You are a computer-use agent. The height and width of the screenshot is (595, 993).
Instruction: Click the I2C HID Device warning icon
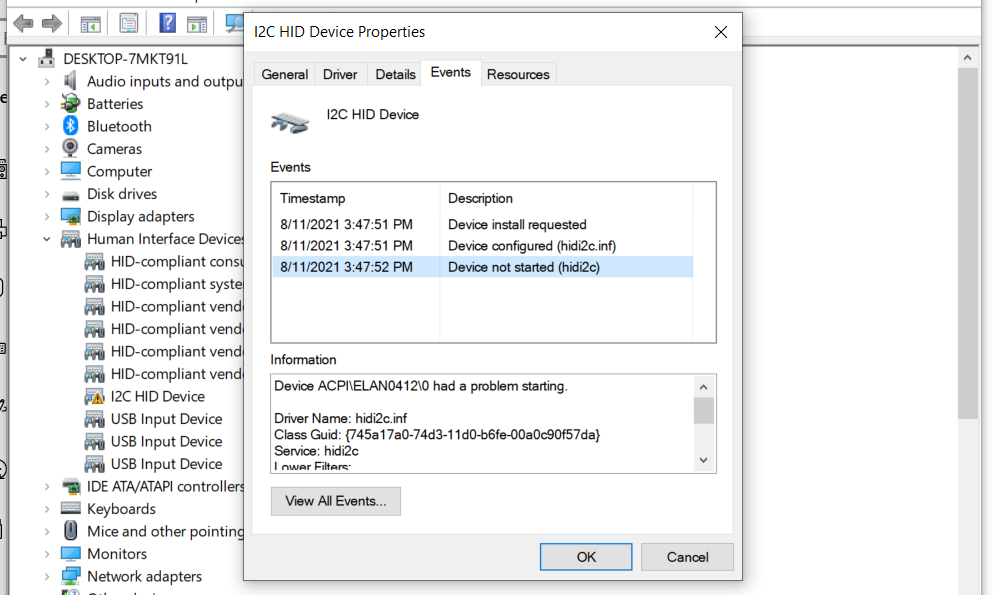(94, 397)
